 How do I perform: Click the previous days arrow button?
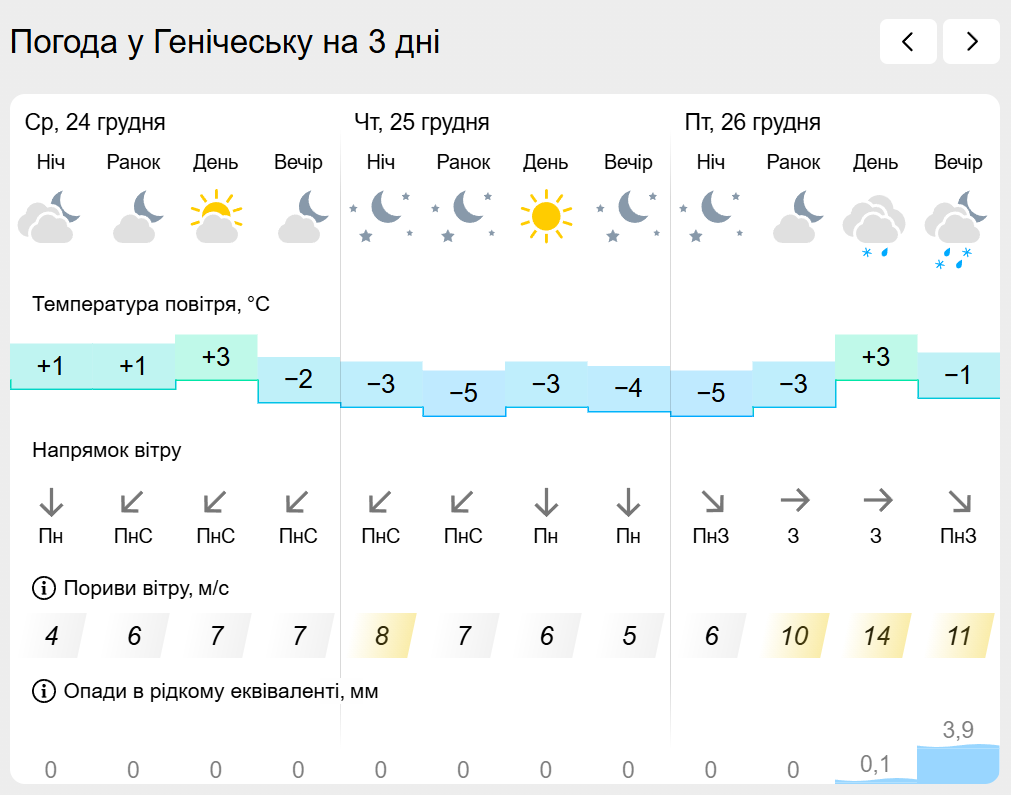point(908,41)
